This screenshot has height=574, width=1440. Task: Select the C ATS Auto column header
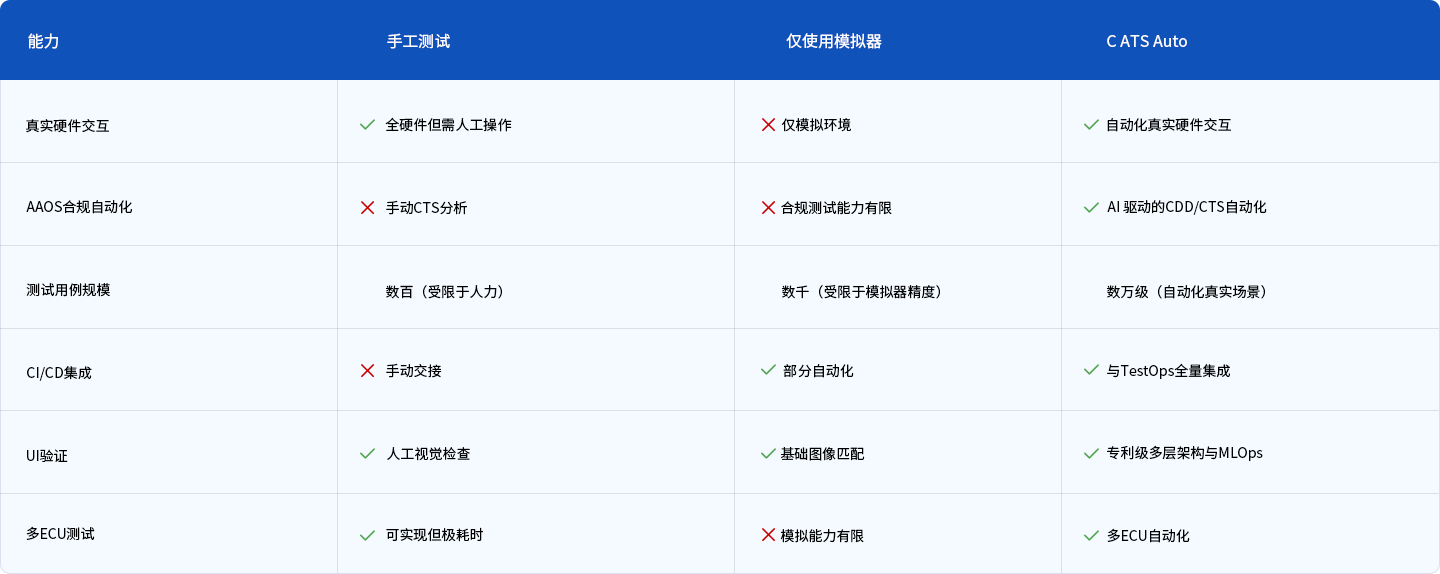(1146, 42)
